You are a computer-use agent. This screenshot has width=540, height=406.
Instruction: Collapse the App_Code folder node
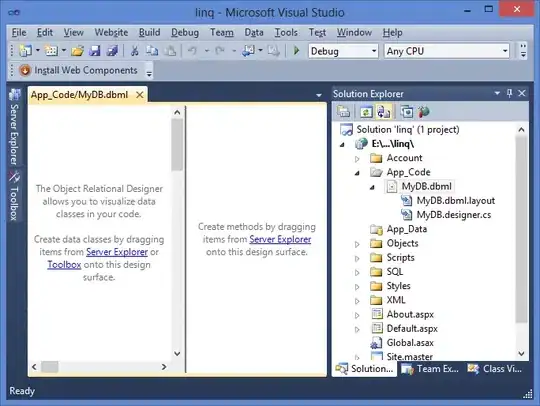(357, 173)
